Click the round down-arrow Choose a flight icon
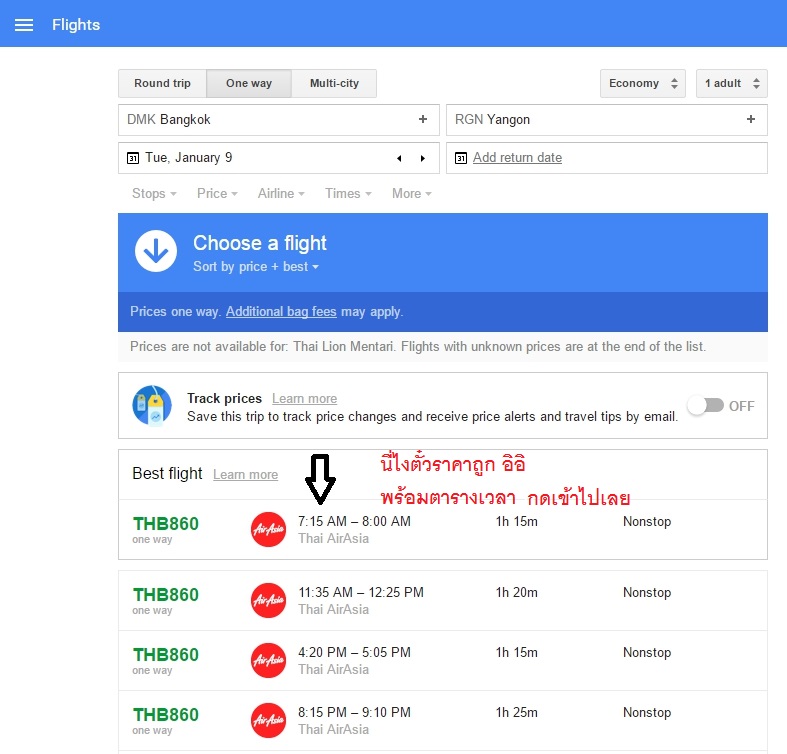Image resolution: width=787 pixels, height=754 pixels. 156,251
